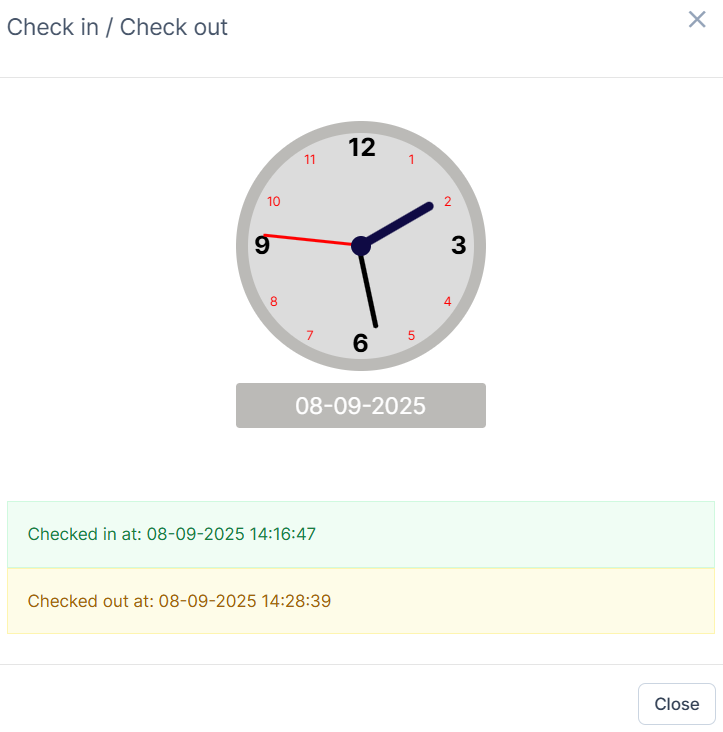Click the yellow Checked out message
The width and height of the screenshot is (723, 732).
(x=360, y=601)
